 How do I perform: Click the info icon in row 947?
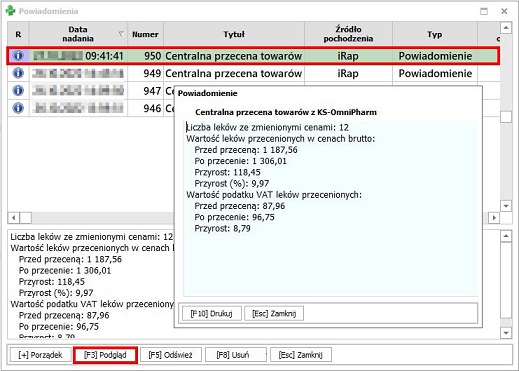(x=18, y=90)
